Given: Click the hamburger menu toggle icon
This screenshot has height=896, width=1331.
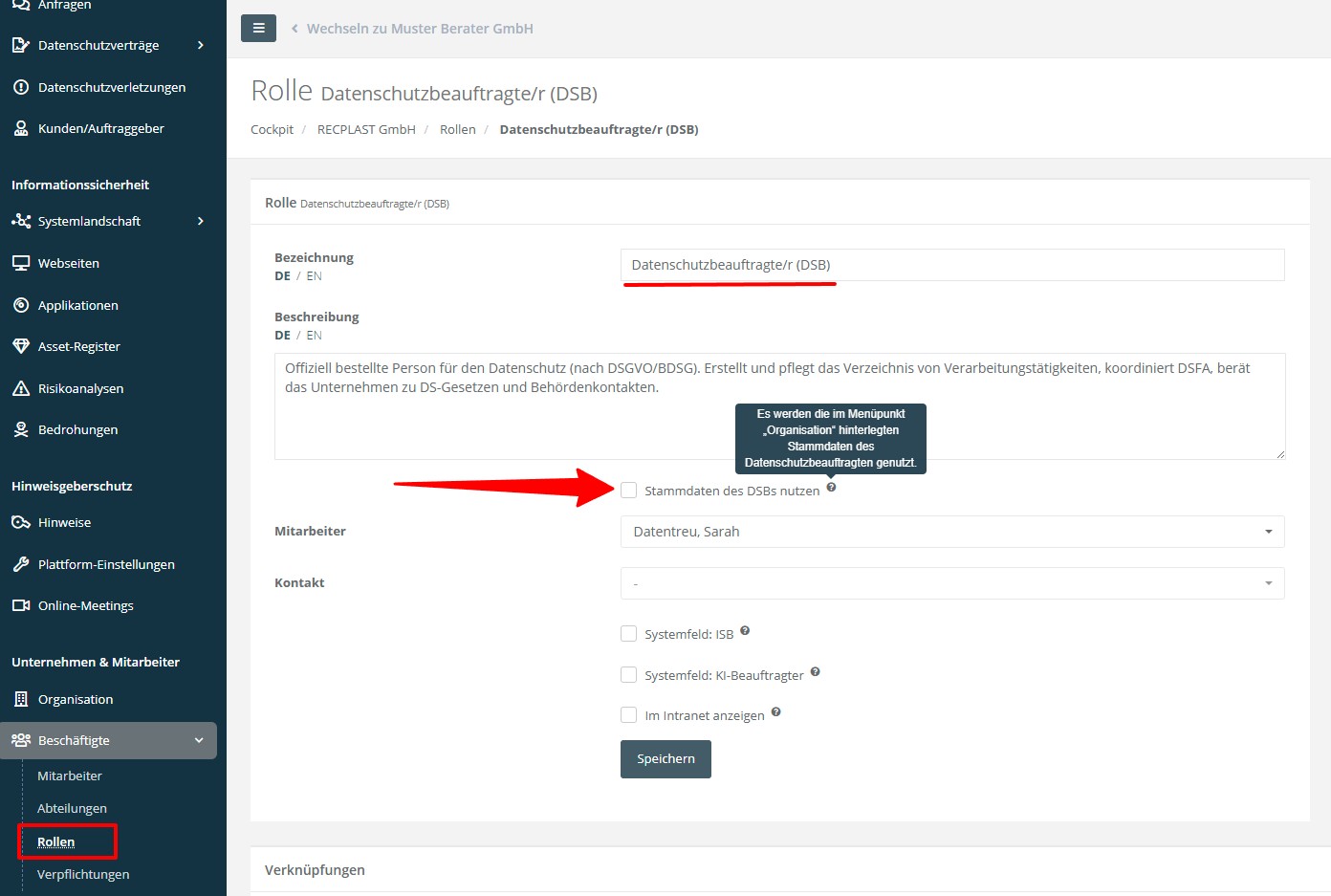Looking at the screenshot, I should [258, 29].
